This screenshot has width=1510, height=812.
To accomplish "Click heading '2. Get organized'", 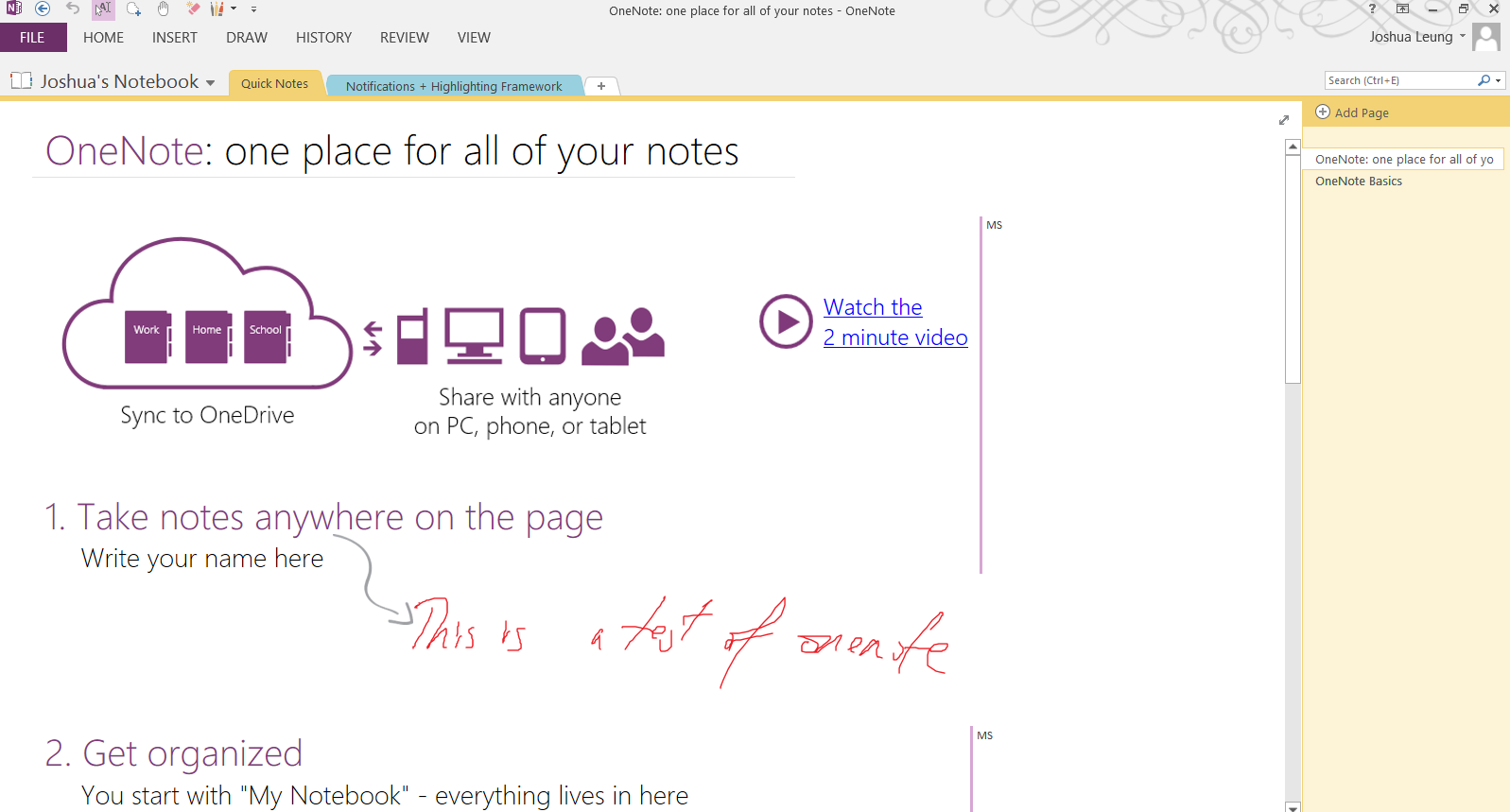I will pyautogui.click(x=174, y=753).
